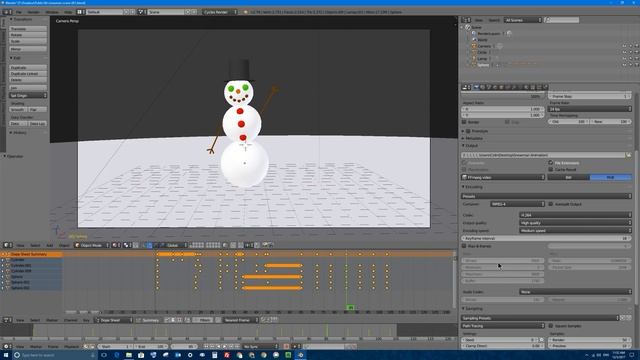The image size is (640, 360).
Task: Click the 3D view editor type icon
Action: click(x=7, y=245)
